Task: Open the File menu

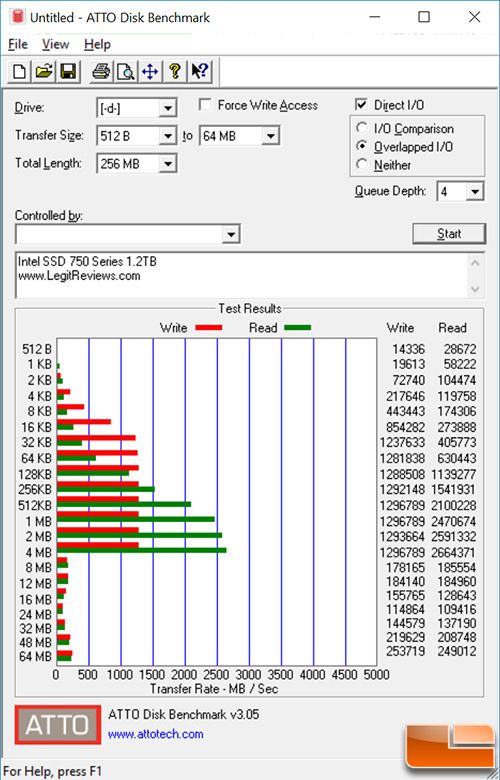Action: [17, 44]
